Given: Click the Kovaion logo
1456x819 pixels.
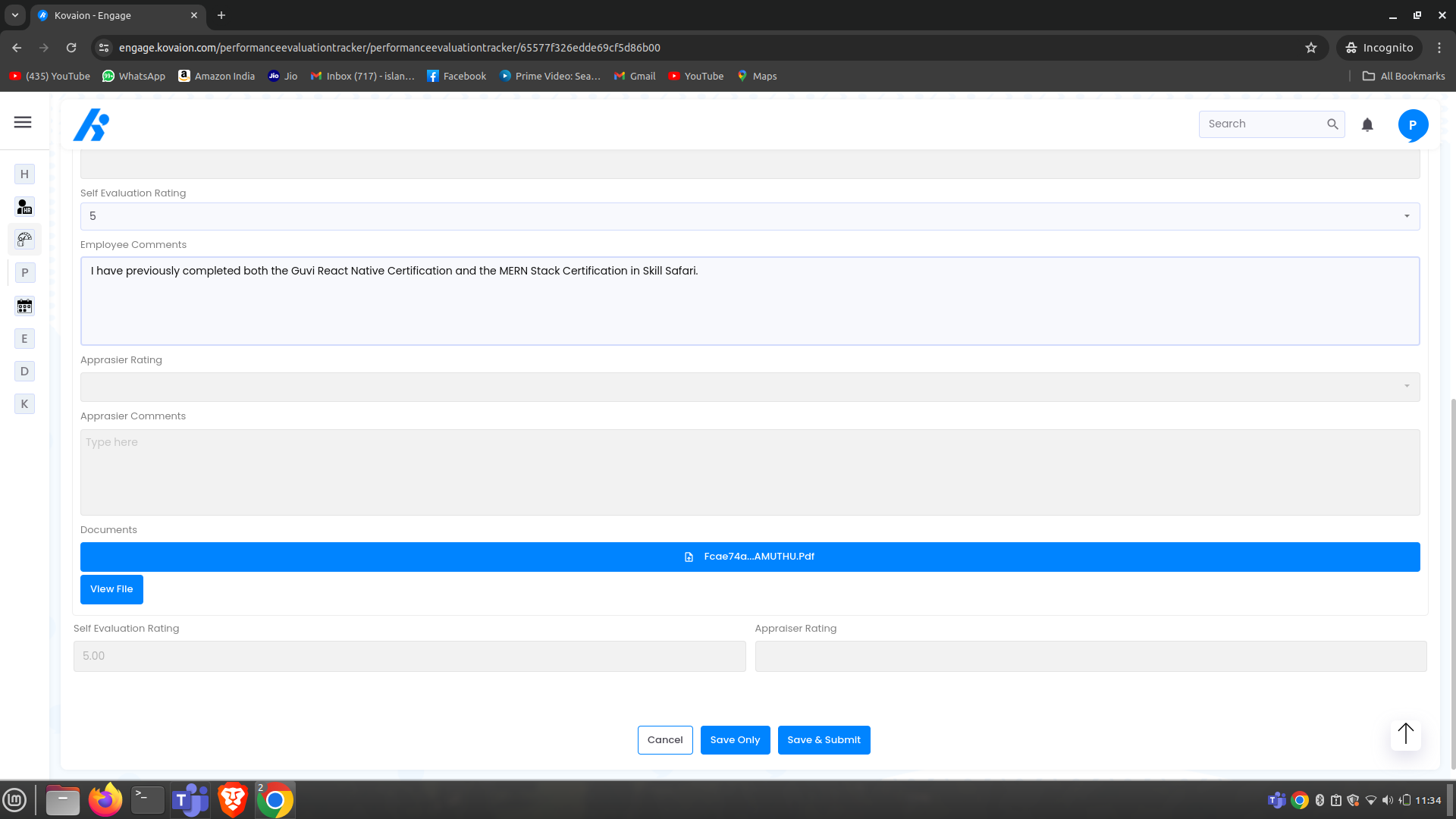Looking at the screenshot, I should [x=90, y=124].
